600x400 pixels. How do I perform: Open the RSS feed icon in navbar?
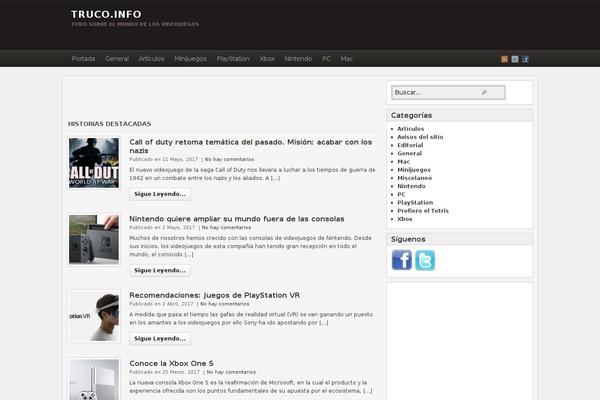point(504,59)
